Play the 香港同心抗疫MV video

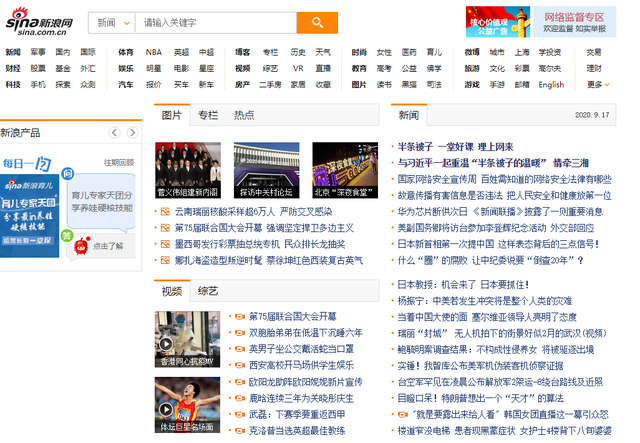[x=187, y=339]
